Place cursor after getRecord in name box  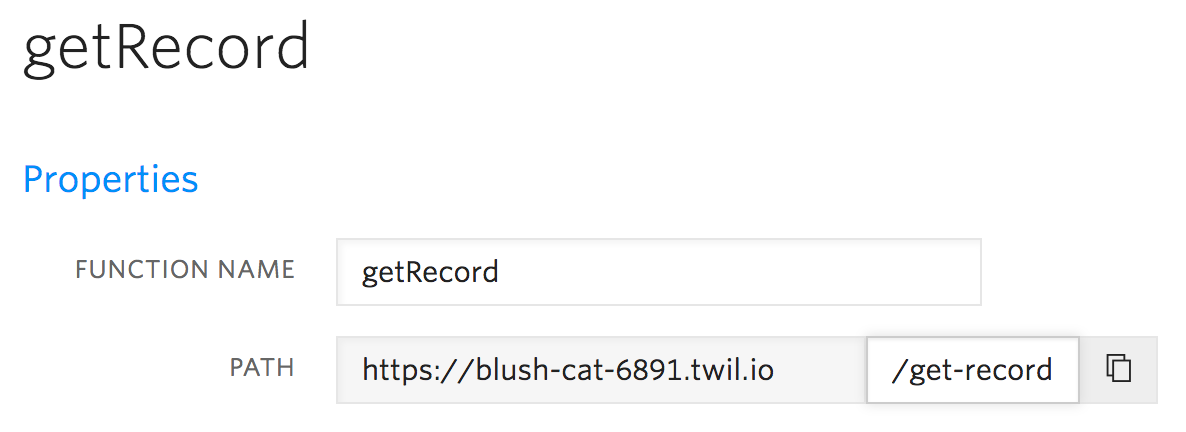click(500, 272)
